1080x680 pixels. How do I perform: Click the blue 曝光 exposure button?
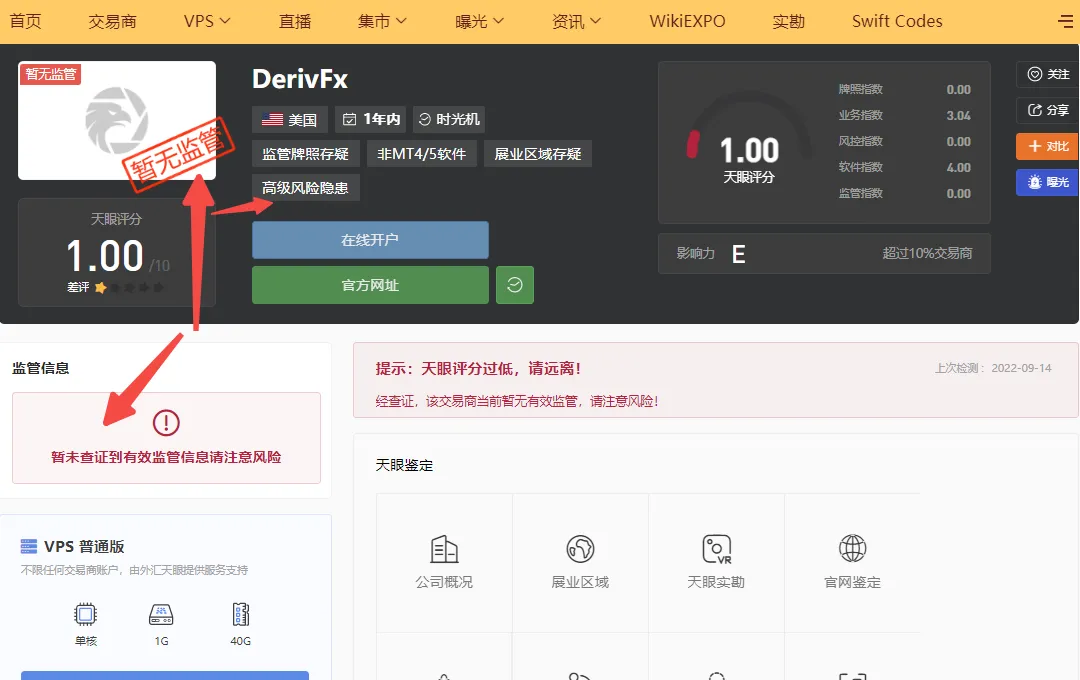(x=1048, y=182)
